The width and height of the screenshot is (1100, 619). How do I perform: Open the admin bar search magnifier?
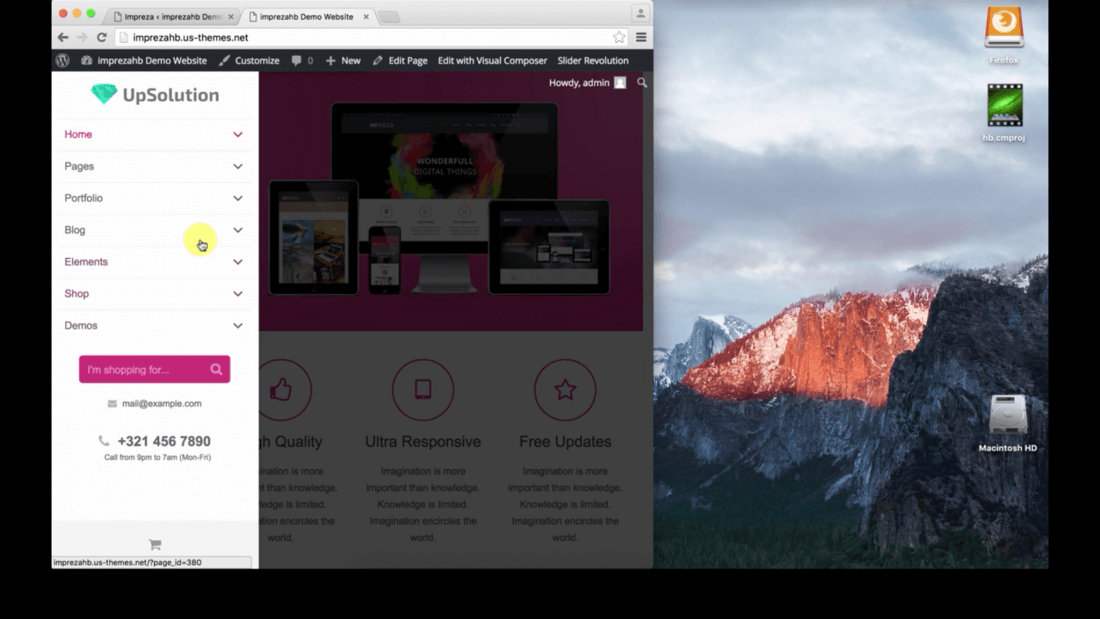(642, 83)
